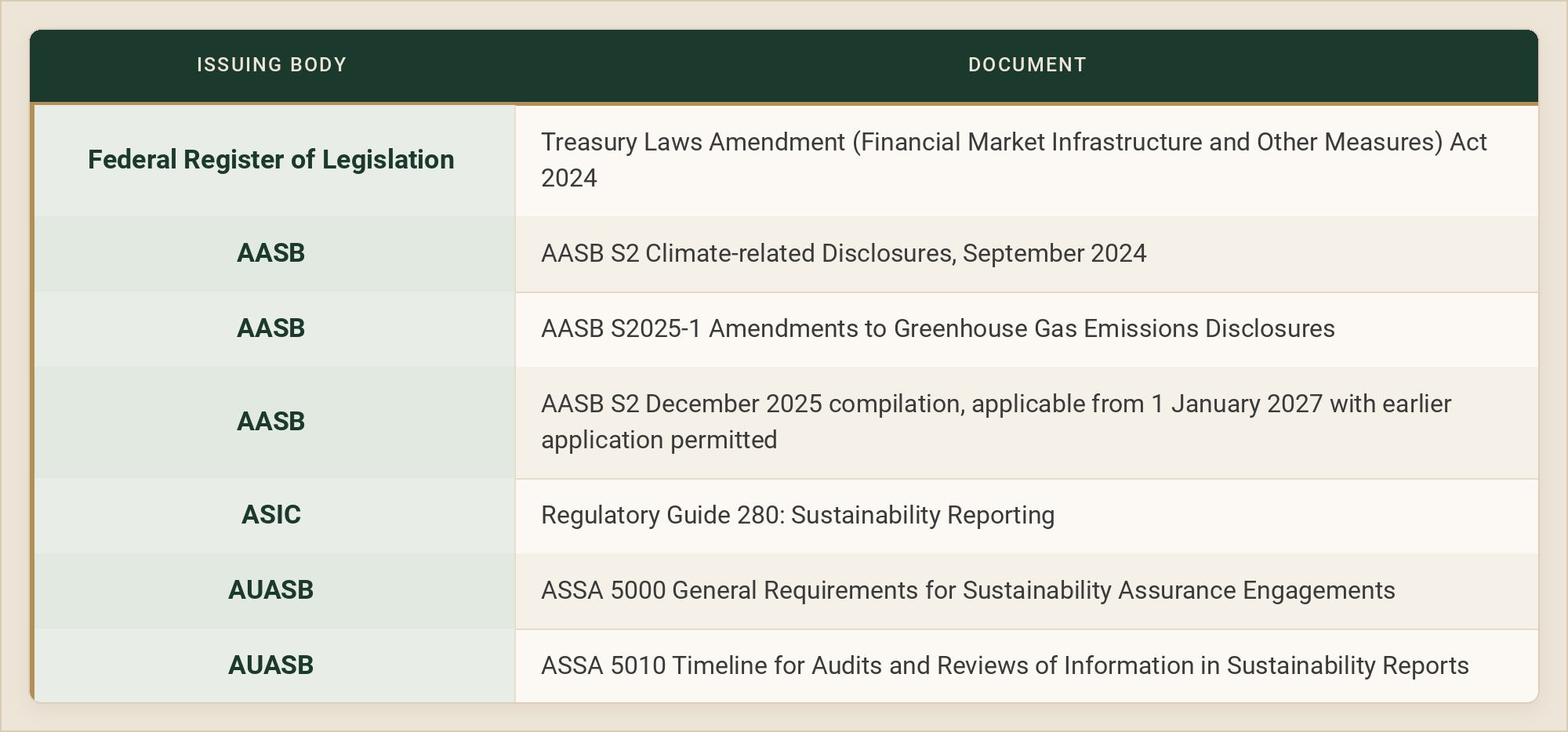Click AASB S2 Climate-related Disclosures, September 2024

click(844, 253)
